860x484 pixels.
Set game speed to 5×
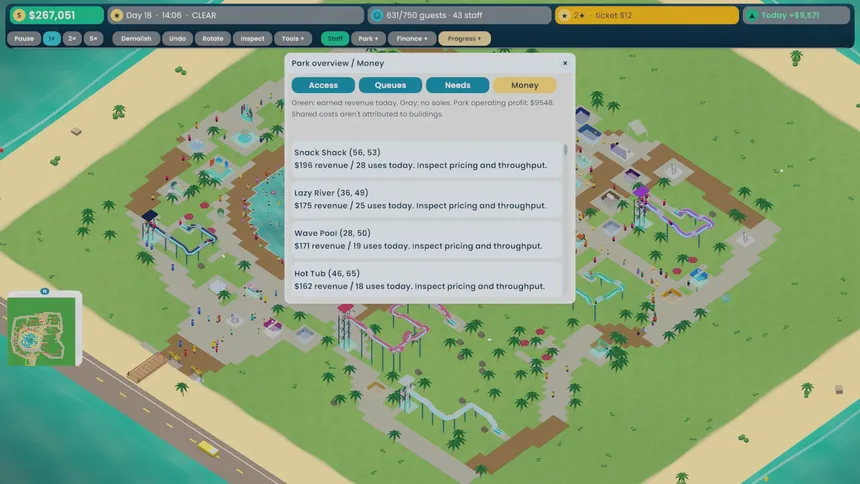coord(93,38)
